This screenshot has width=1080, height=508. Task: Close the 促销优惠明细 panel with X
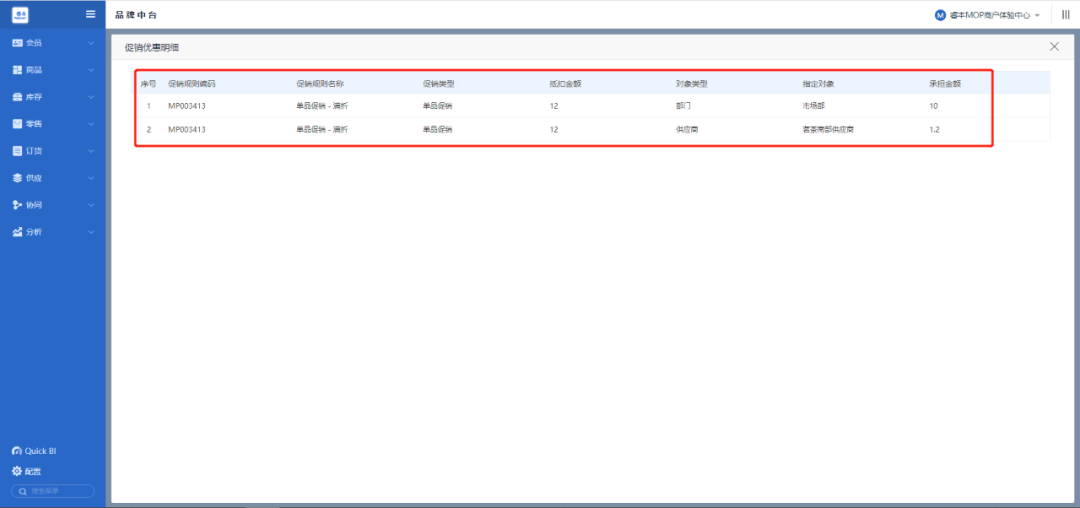(x=1054, y=47)
